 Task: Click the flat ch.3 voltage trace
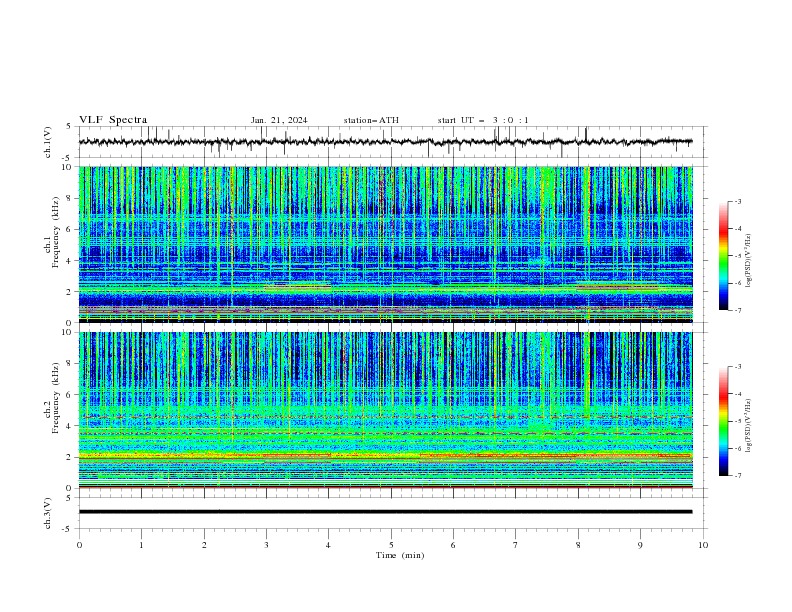coord(385,512)
